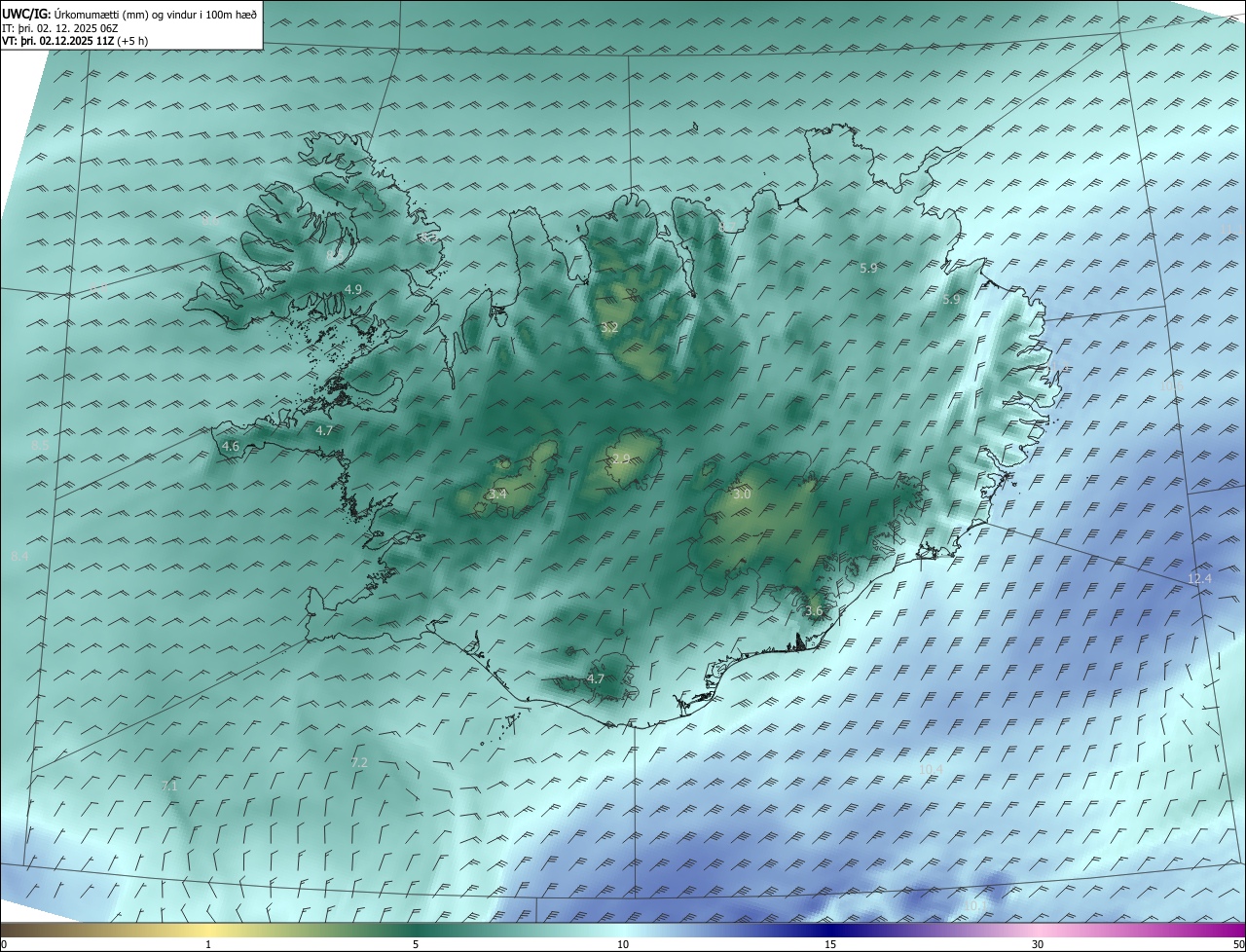Click the 8.7 value label in the north
This screenshot has width=1246, height=952.
[729, 228]
